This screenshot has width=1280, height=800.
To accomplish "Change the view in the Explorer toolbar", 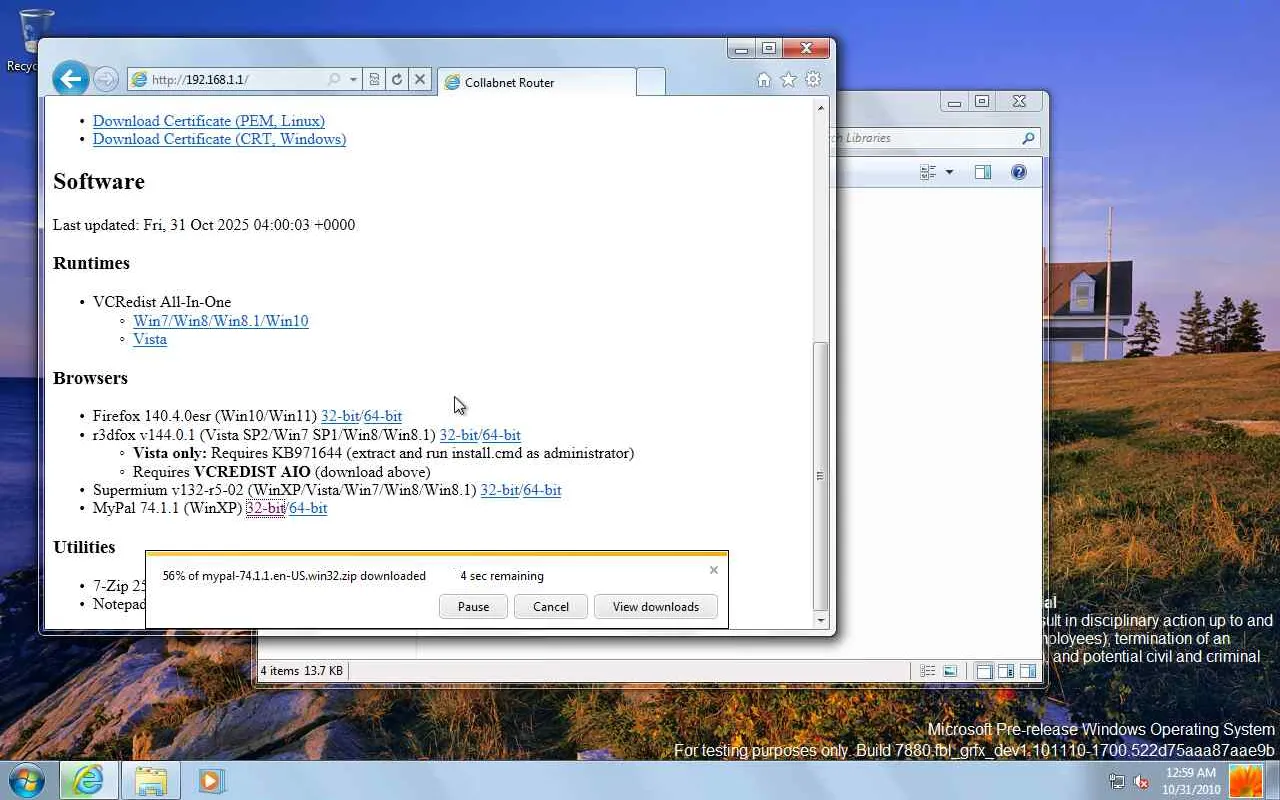I will pos(927,172).
